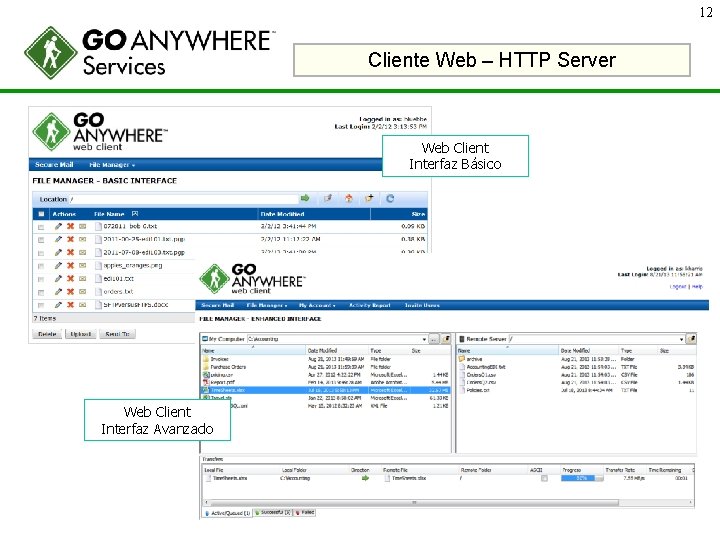Click filter icon beside File Name header
This screenshot has width=720, height=540.
tap(135, 214)
